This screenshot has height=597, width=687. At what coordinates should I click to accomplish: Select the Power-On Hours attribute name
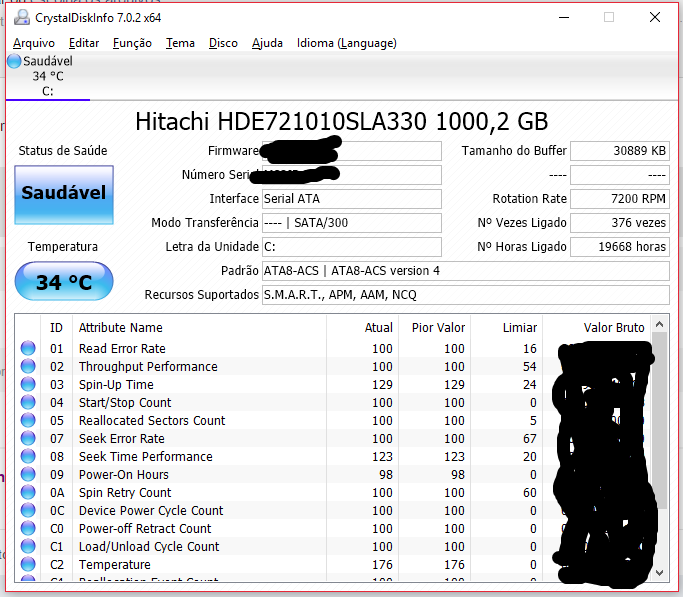tap(124, 474)
